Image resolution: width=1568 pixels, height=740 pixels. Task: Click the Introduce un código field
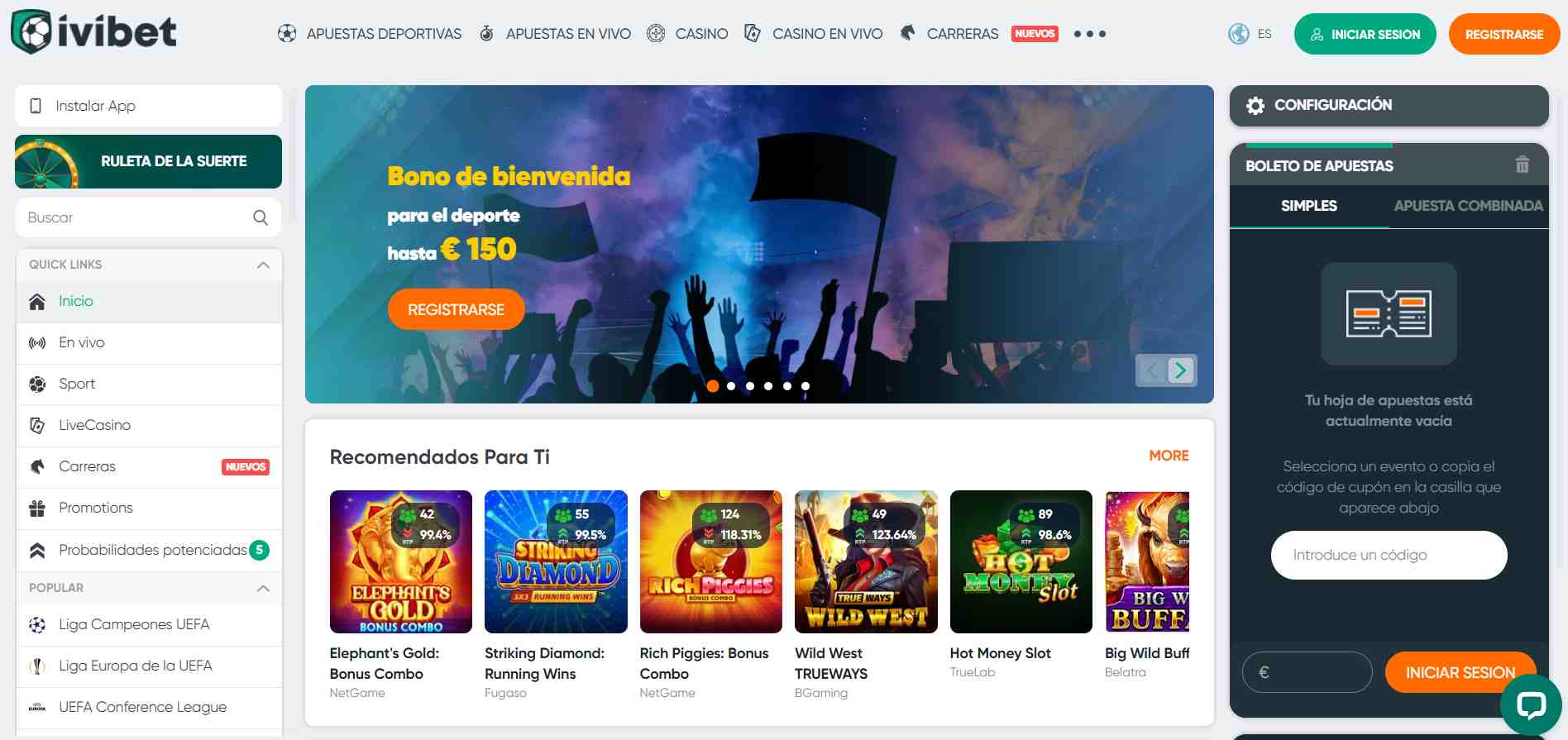(x=1389, y=555)
